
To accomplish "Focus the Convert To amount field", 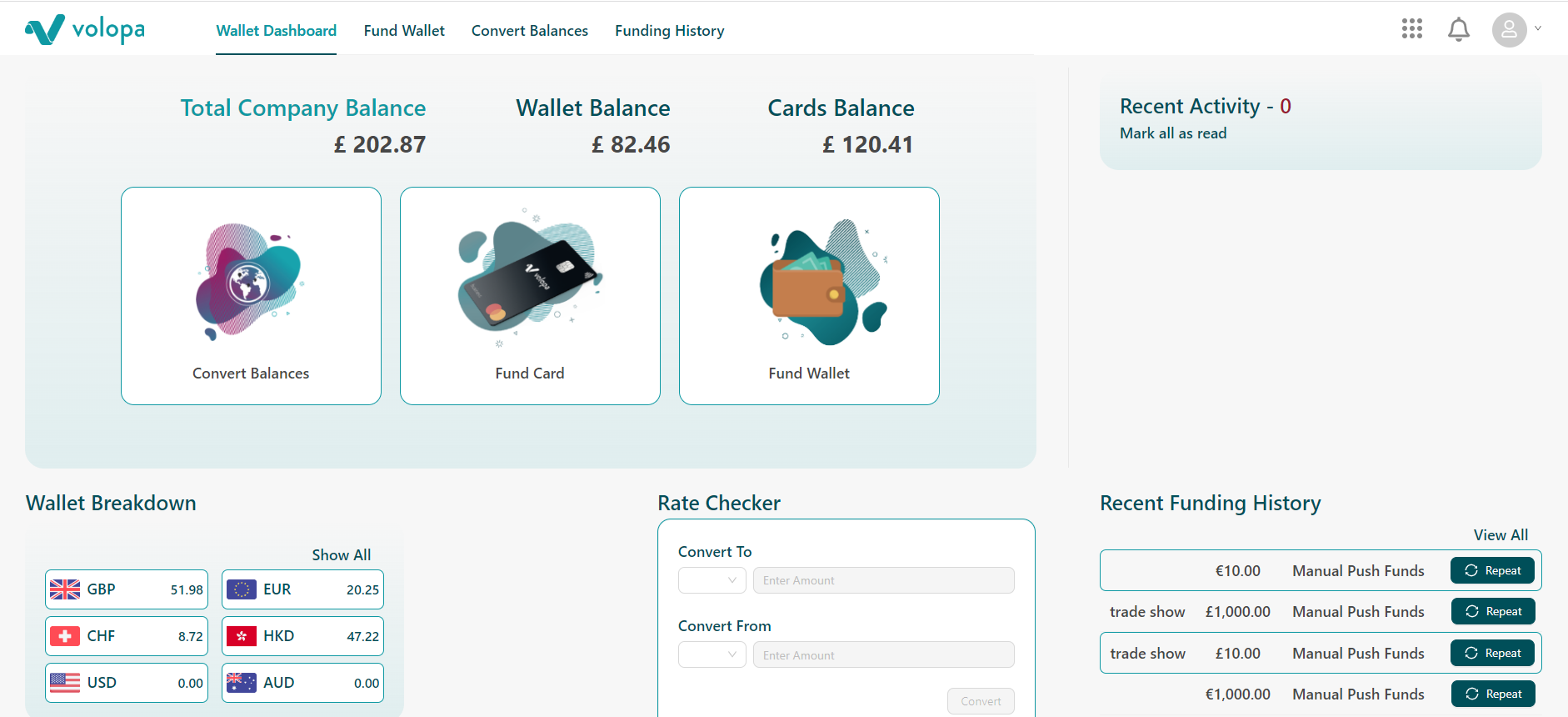I will pos(884,580).
